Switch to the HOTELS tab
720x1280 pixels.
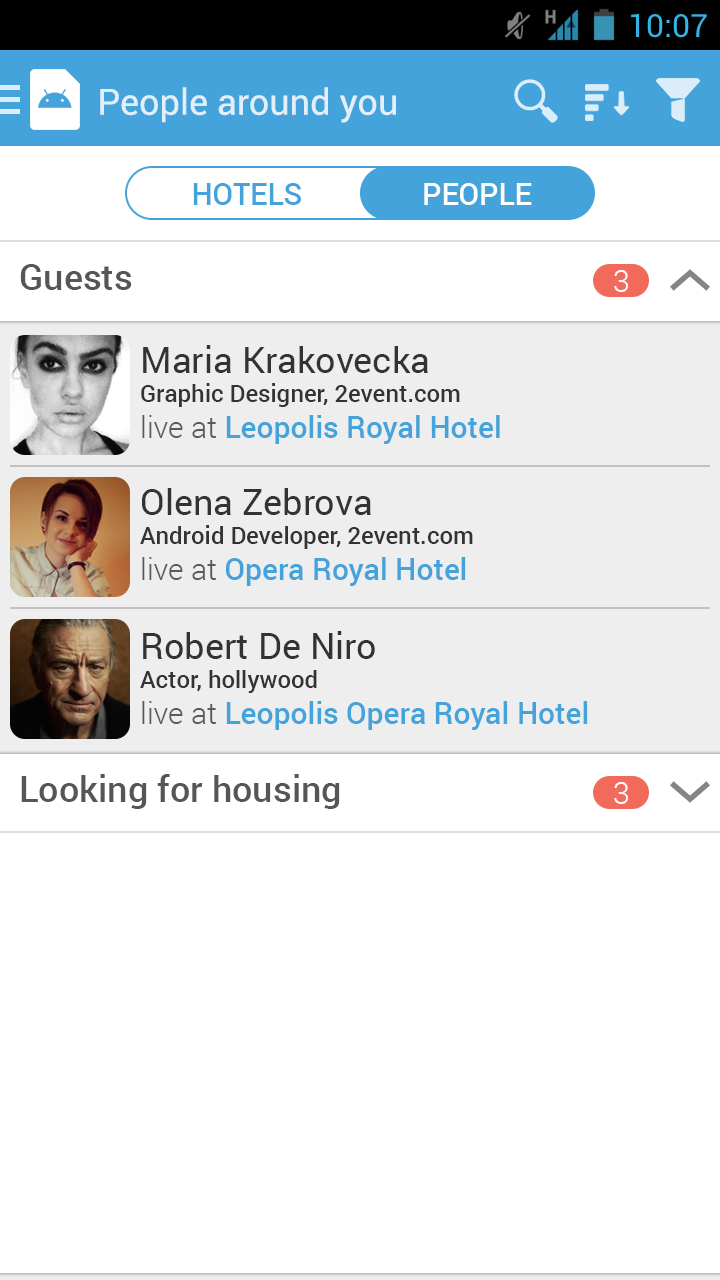[246, 194]
